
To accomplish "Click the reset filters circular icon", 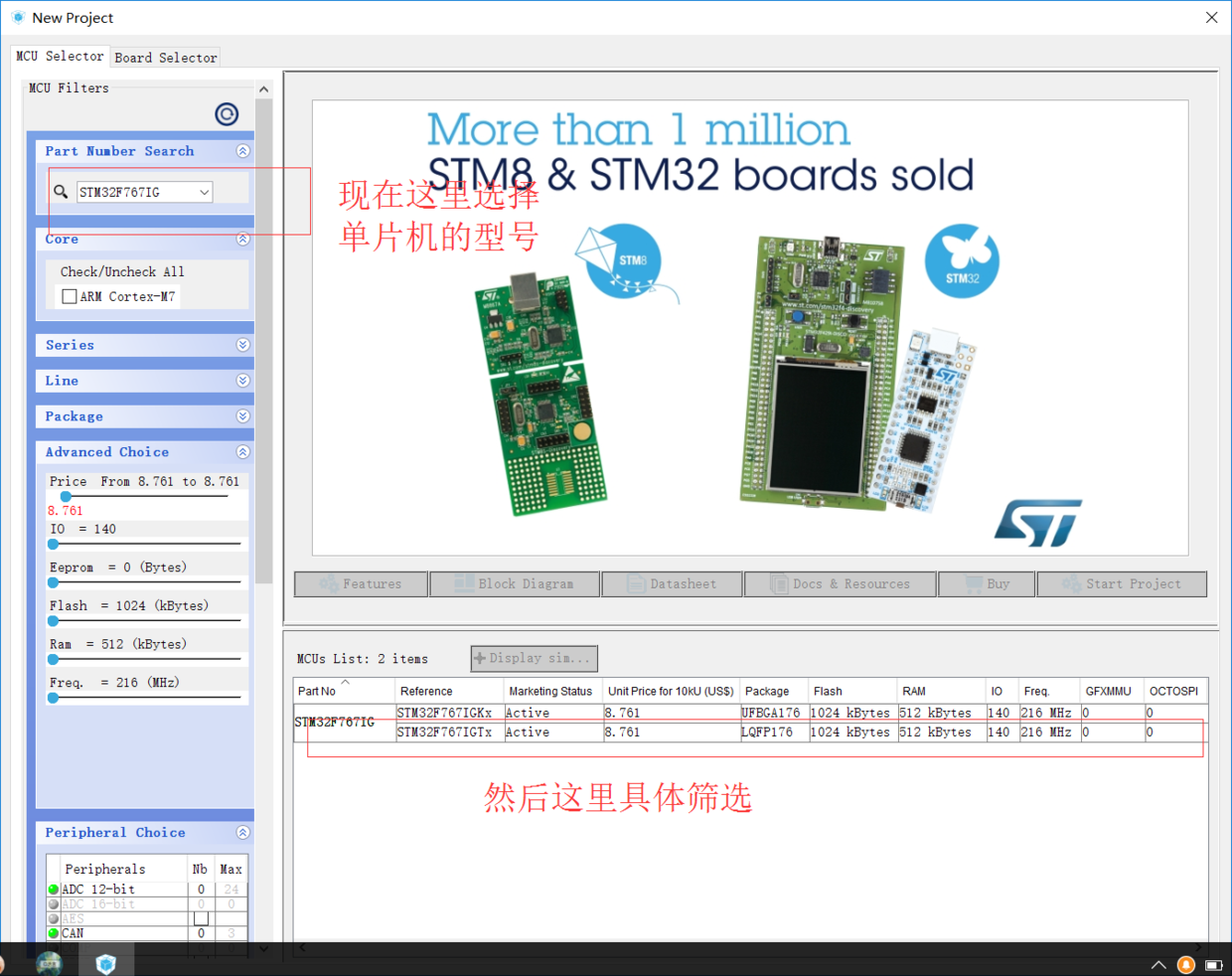I will tap(227, 114).
